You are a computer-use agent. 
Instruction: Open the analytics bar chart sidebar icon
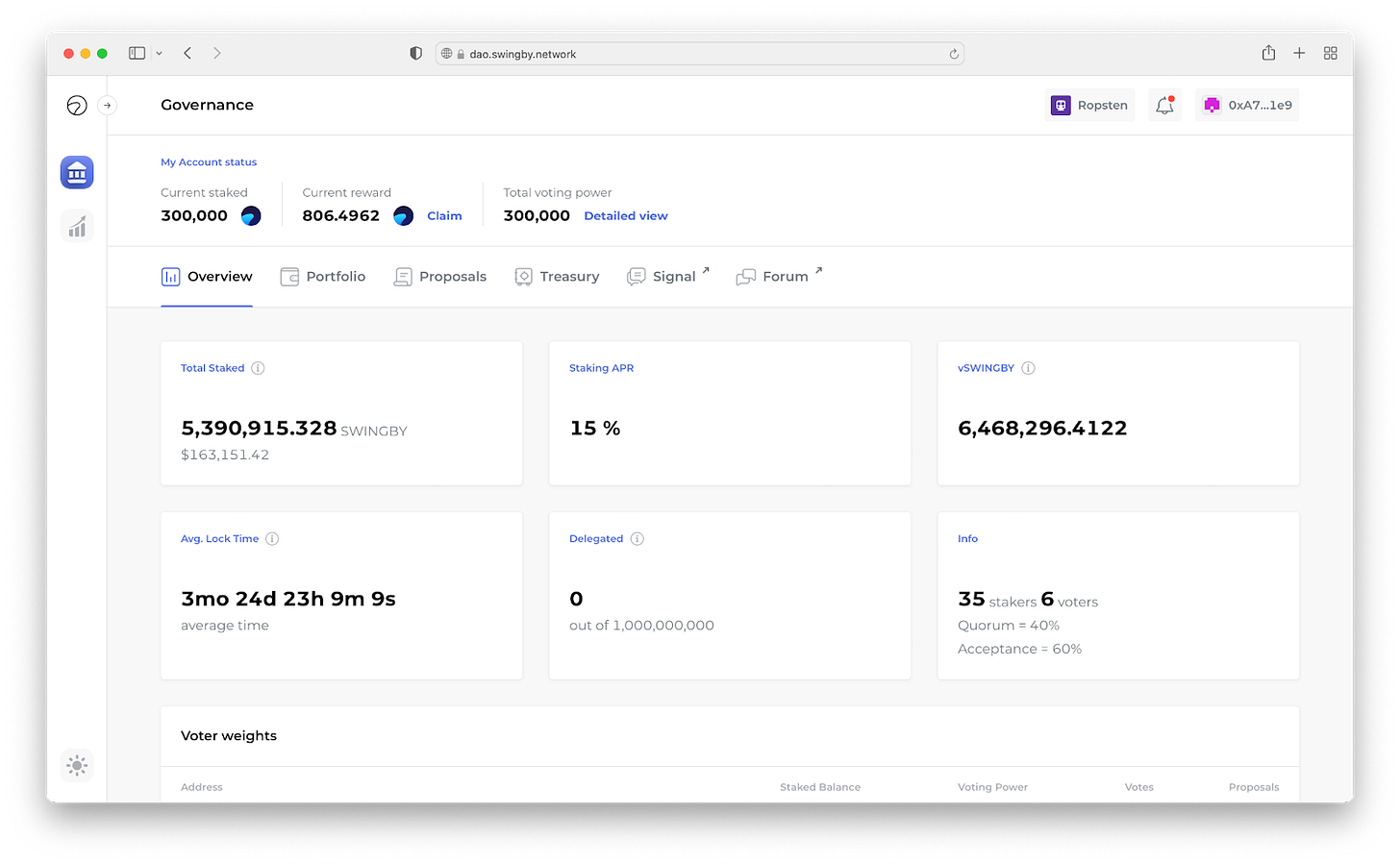click(77, 227)
